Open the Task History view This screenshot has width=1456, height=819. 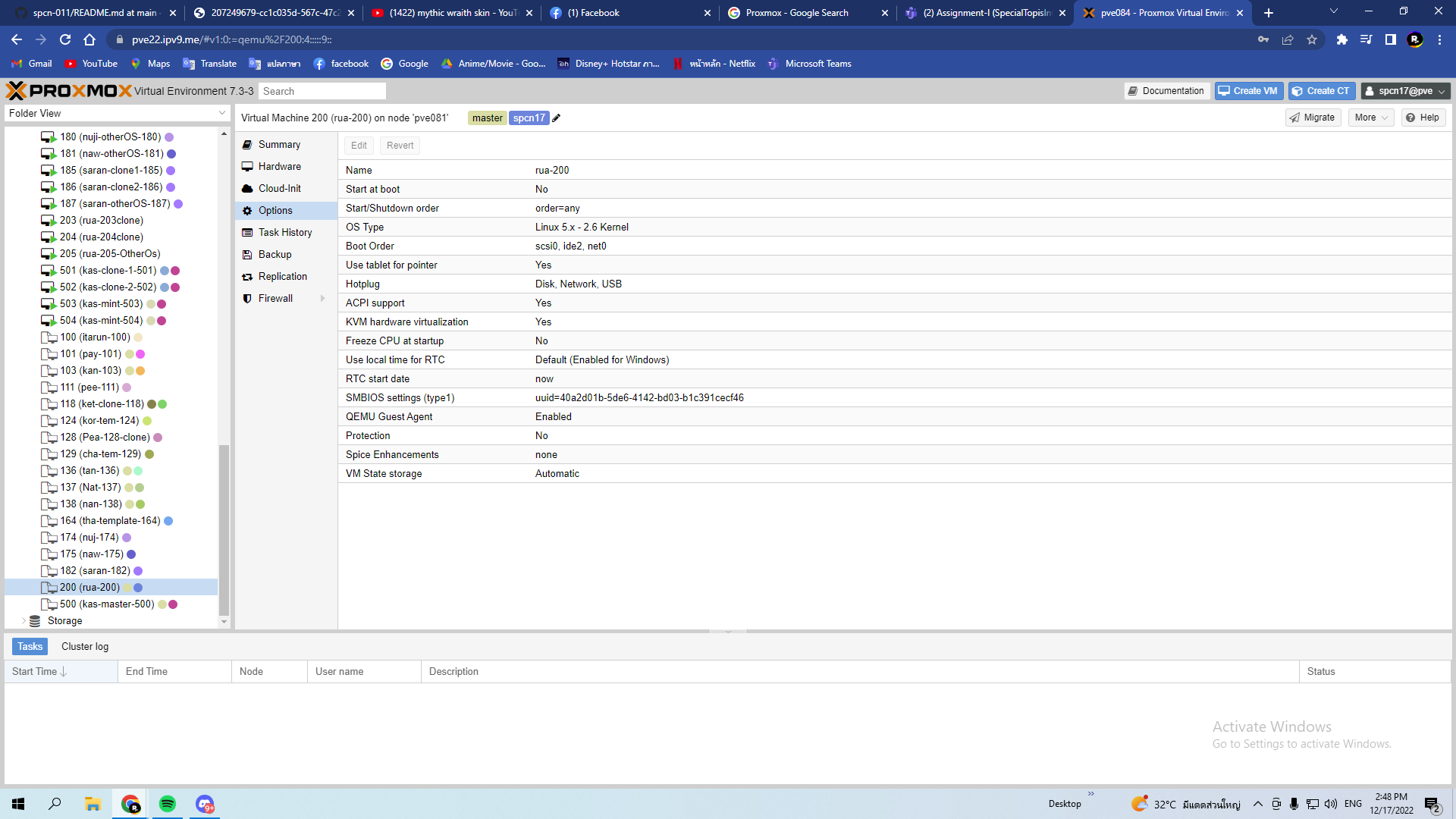pos(287,232)
